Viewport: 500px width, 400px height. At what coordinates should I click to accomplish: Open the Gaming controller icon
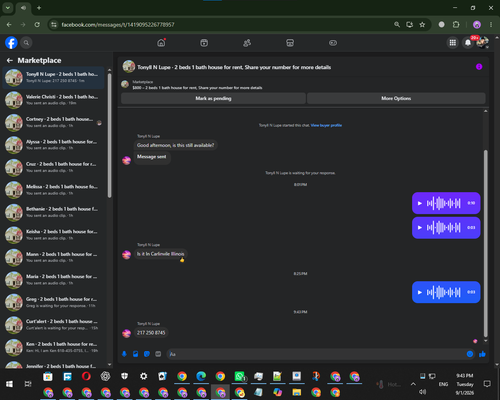point(333,43)
